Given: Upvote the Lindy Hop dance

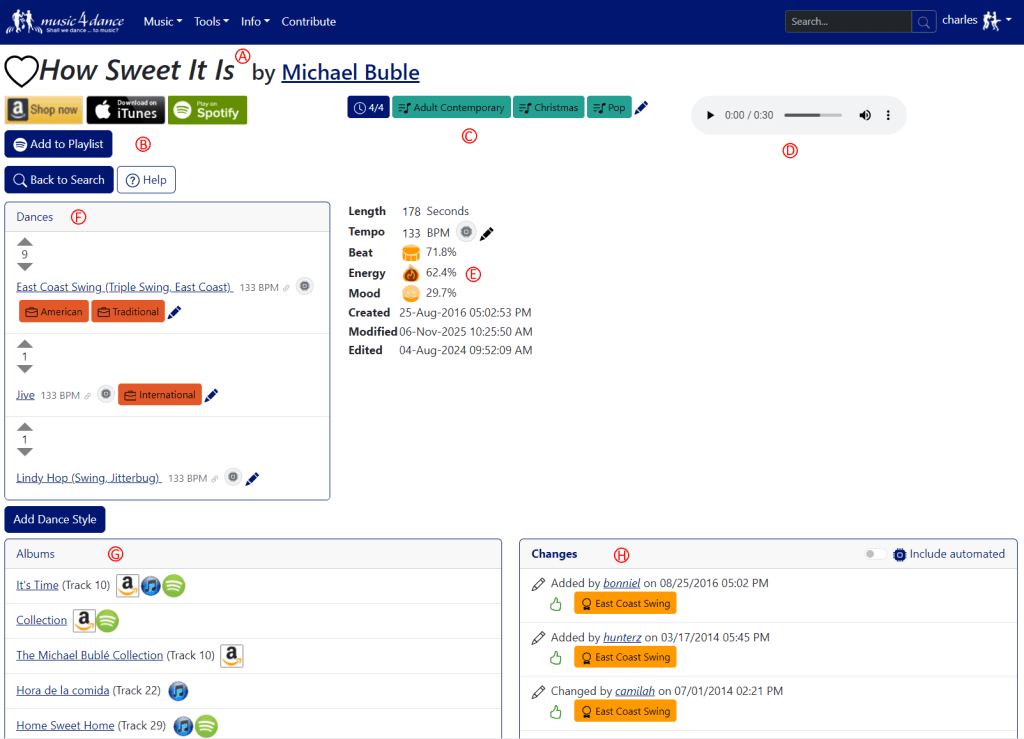Looking at the screenshot, I should (25, 427).
